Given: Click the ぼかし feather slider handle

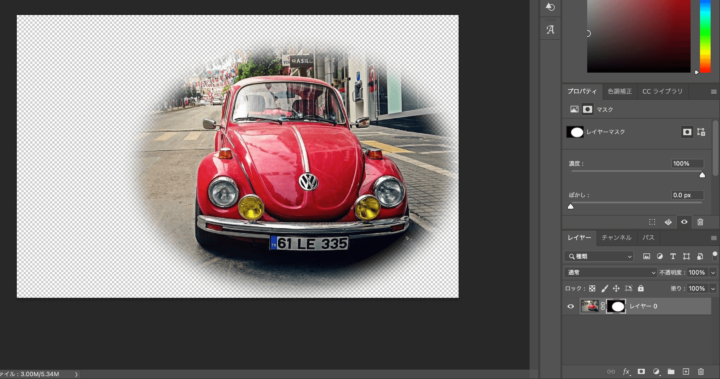Looking at the screenshot, I should 571,207.
